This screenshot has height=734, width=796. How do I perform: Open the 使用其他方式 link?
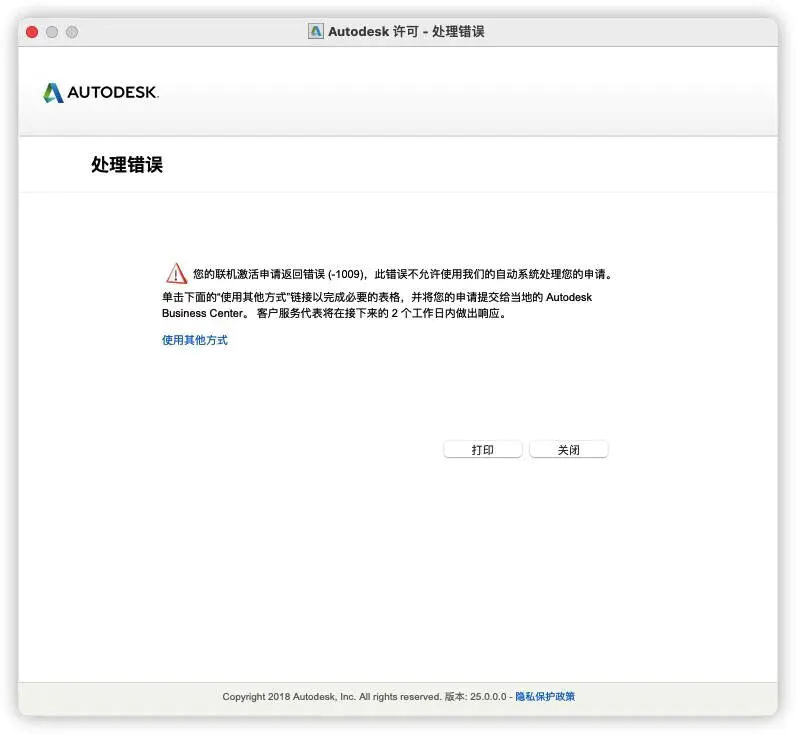(x=195, y=340)
